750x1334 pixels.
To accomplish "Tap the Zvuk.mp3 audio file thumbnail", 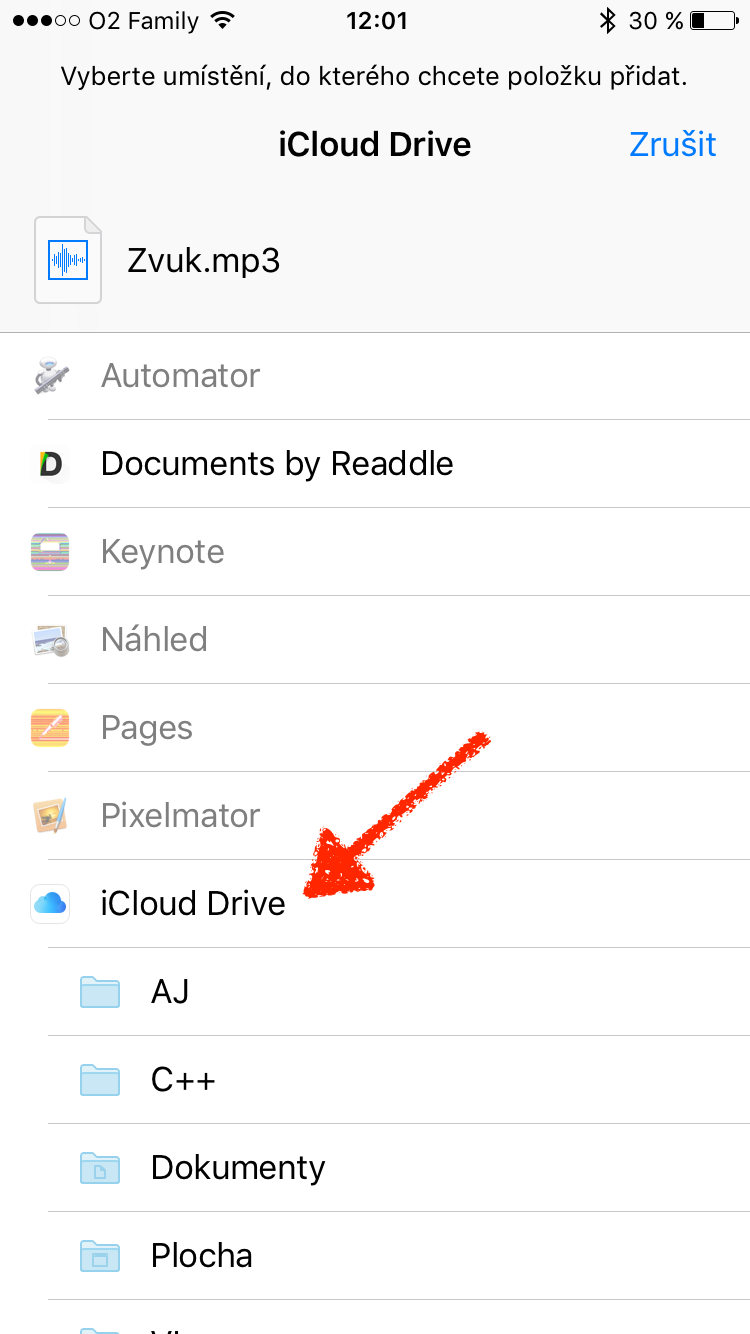I will click(68, 260).
